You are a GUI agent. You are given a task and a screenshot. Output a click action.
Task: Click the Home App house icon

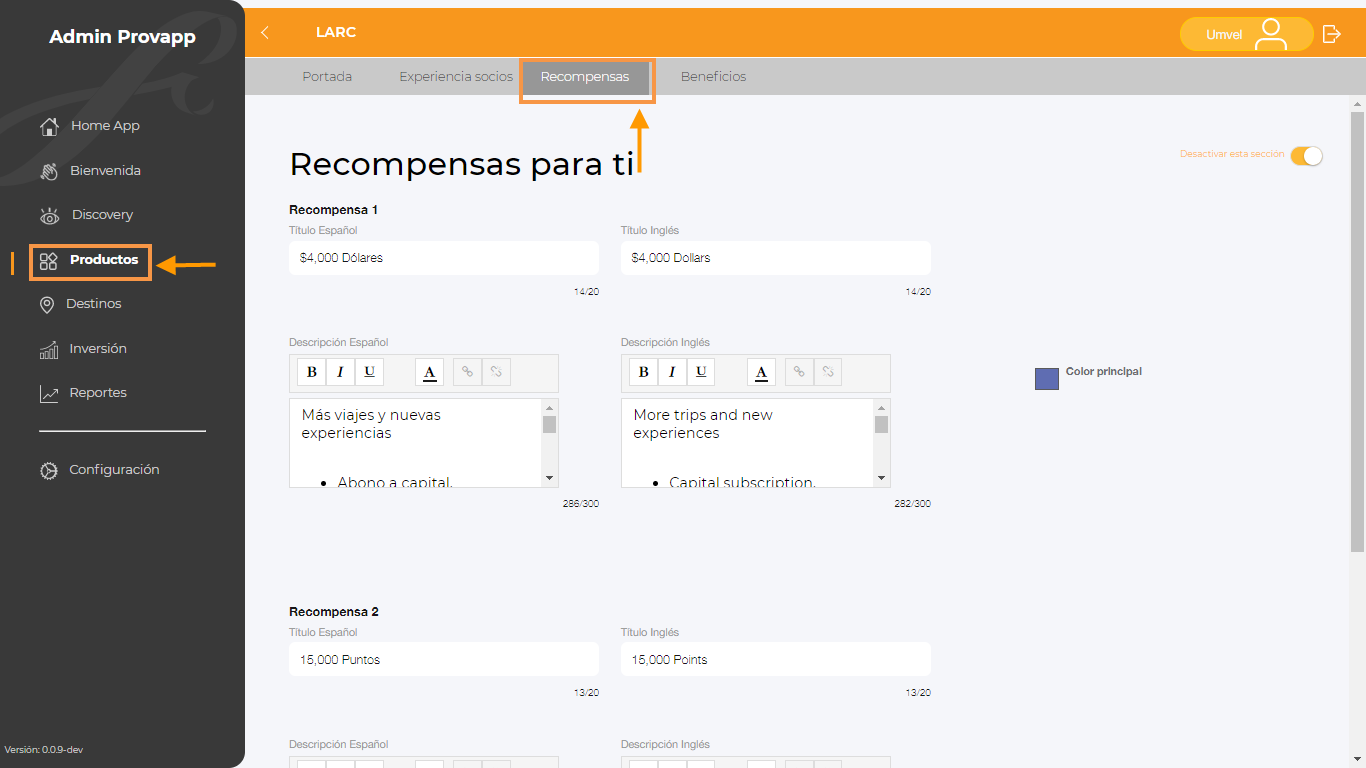(x=49, y=126)
